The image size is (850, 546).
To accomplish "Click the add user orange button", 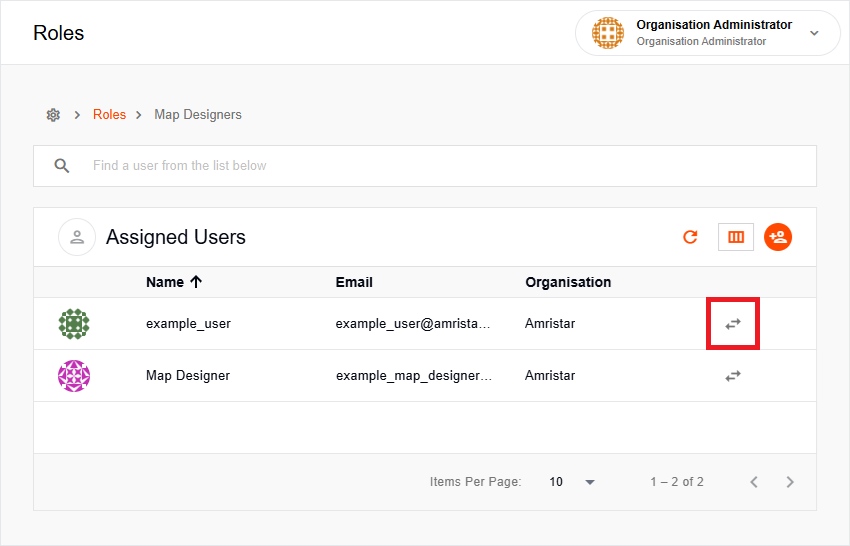I will click(778, 237).
